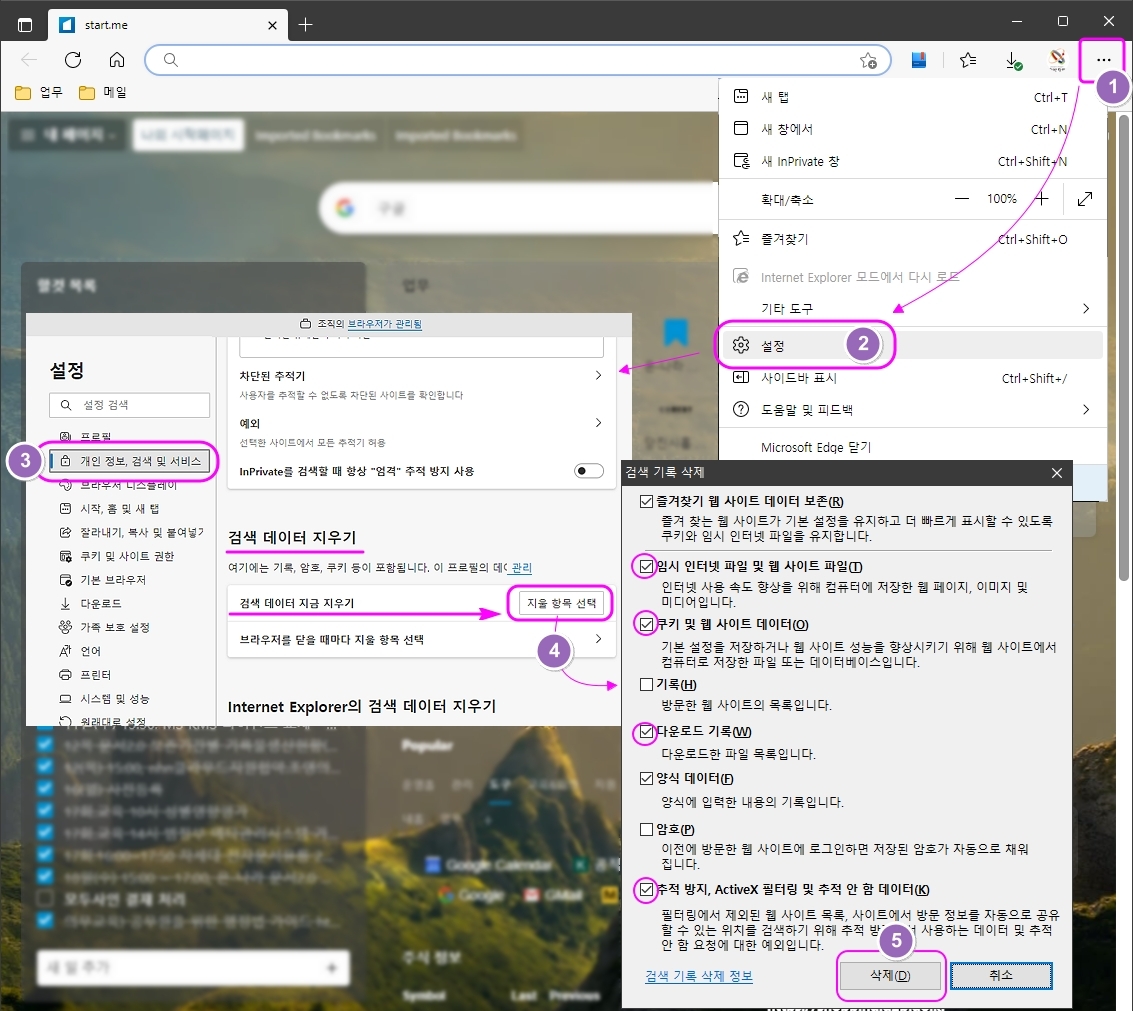Toggle 임시 인터넷 파일 및 웹 사이트 파일 checkbox
Viewport: 1133px width, 1011px height.
click(x=647, y=567)
